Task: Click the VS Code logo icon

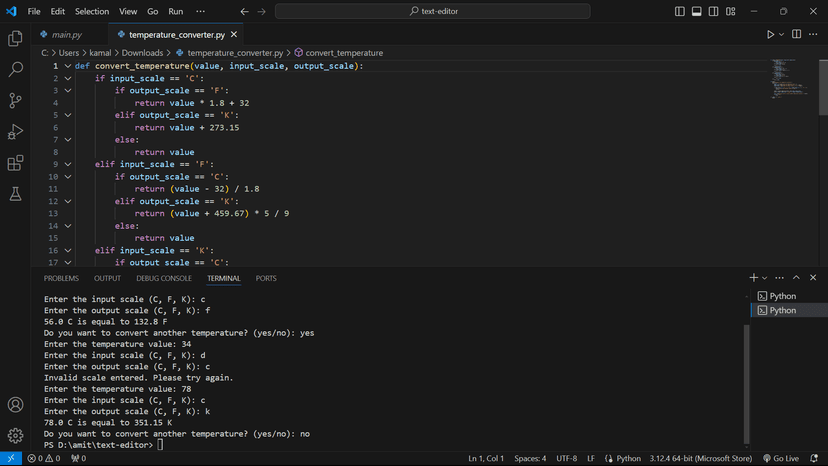Action: 11,11
